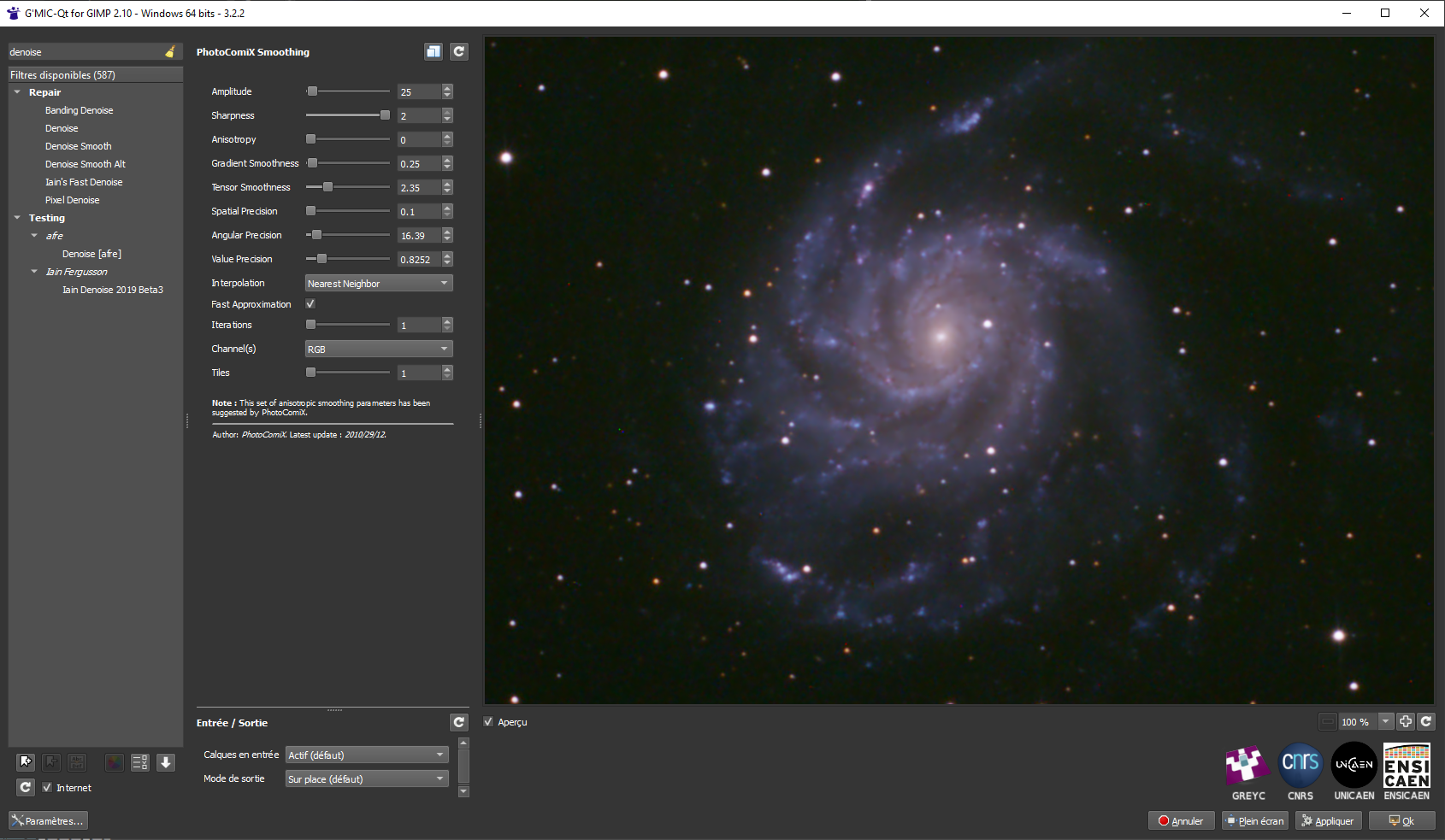The width and height of the screenshot is (1445, 840).
Task: Click the down-arrow icon below the filter list
Action: (166, 762)
